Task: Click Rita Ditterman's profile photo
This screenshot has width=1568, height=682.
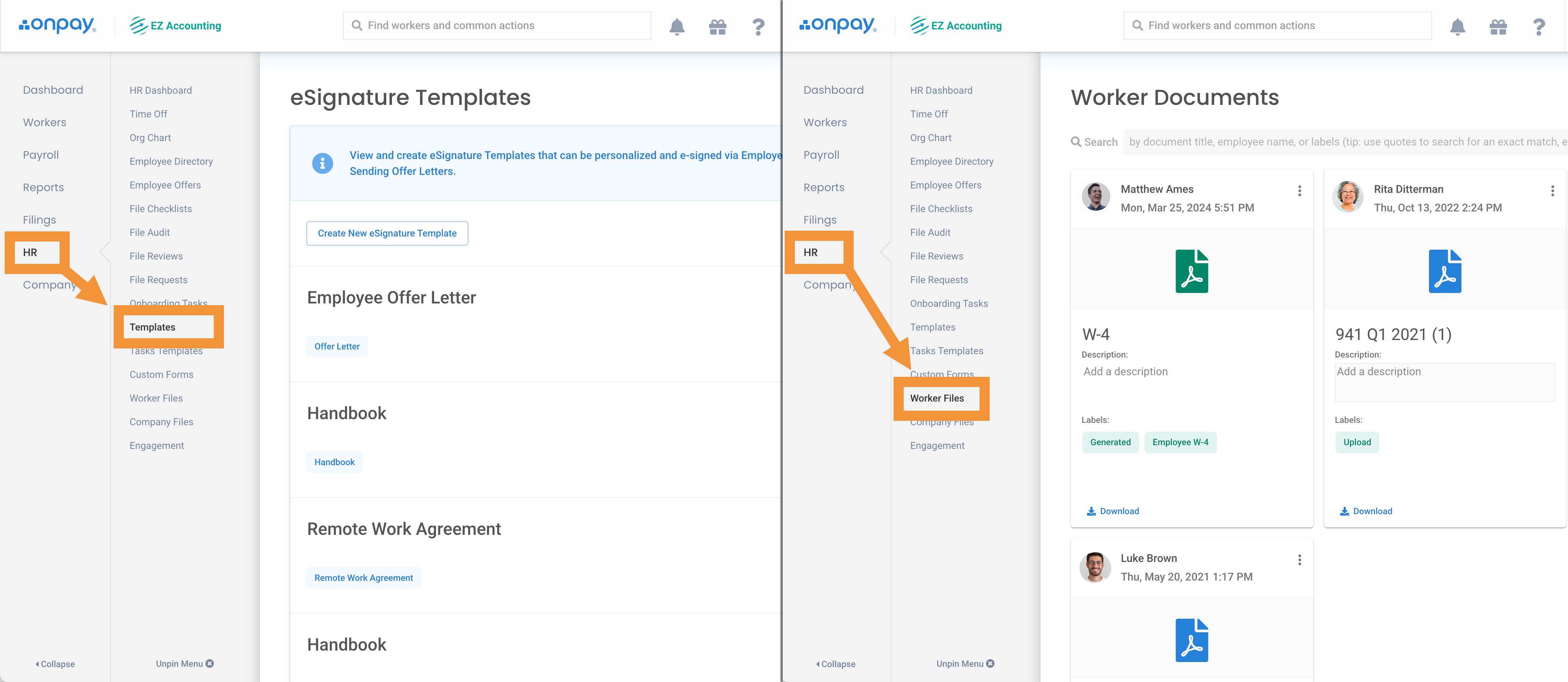Action: click(x=1348, y=197)
